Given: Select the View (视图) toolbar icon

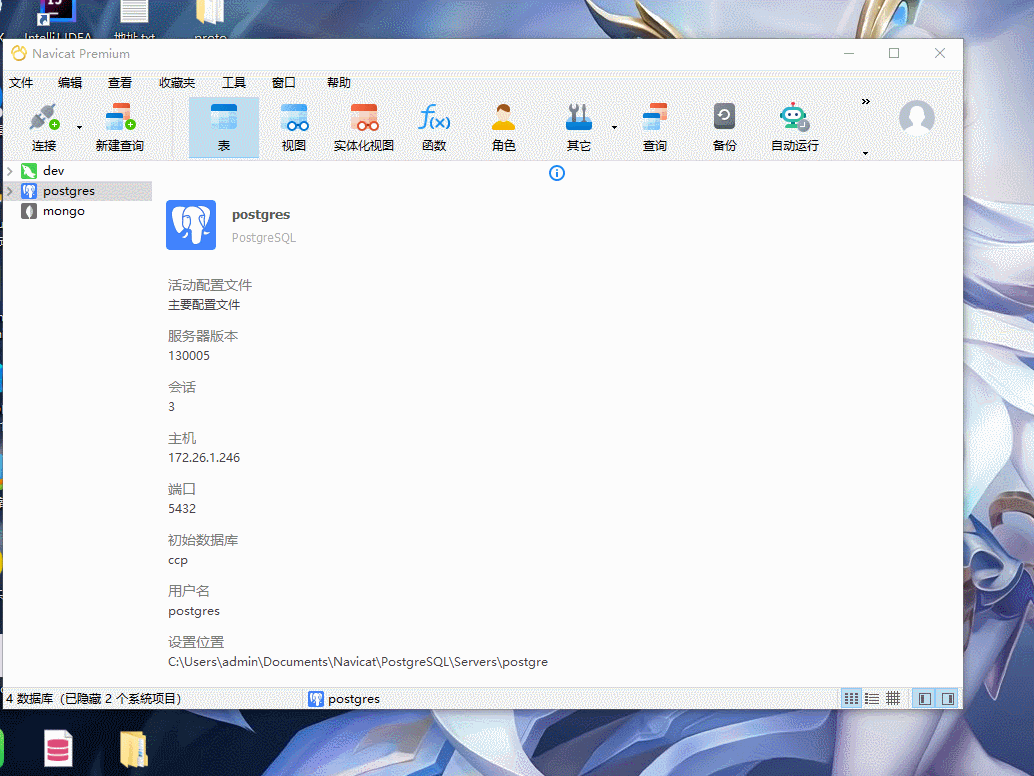Looking at the screenshot, I should 293,127.
